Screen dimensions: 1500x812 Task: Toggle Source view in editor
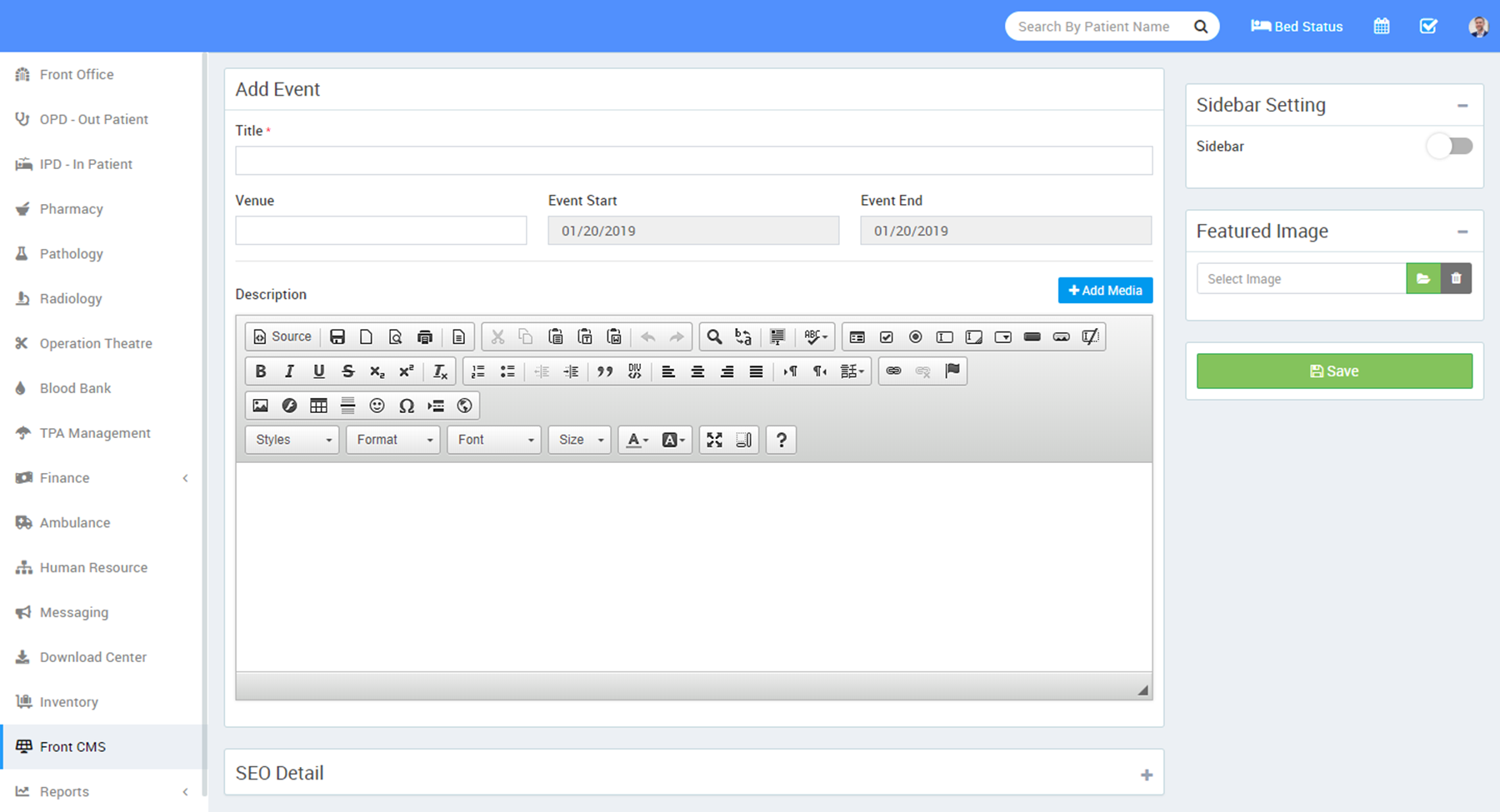point(282,336)
